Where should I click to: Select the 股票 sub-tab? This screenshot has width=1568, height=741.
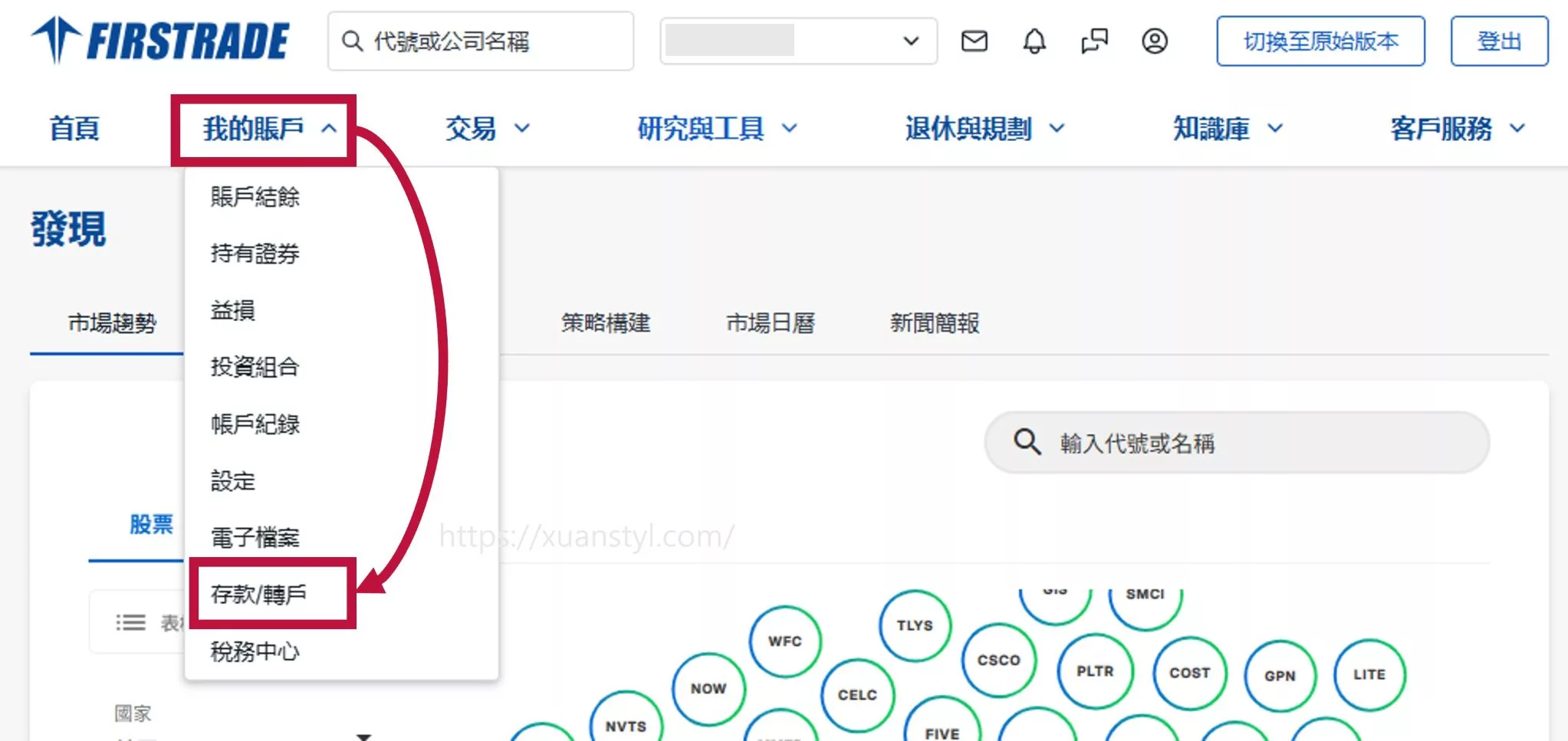point(151,524)
